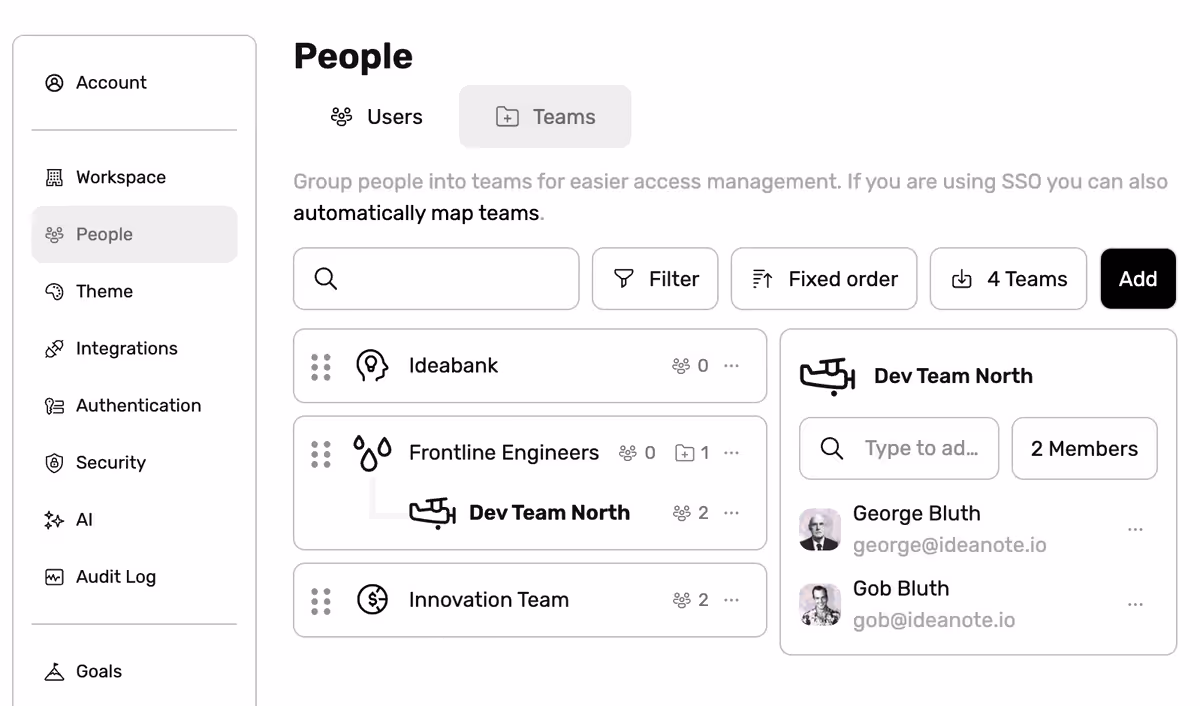Screen dimensions: 1200x706
Task: Select the Teams tab
Action: [x=544, y=116]
